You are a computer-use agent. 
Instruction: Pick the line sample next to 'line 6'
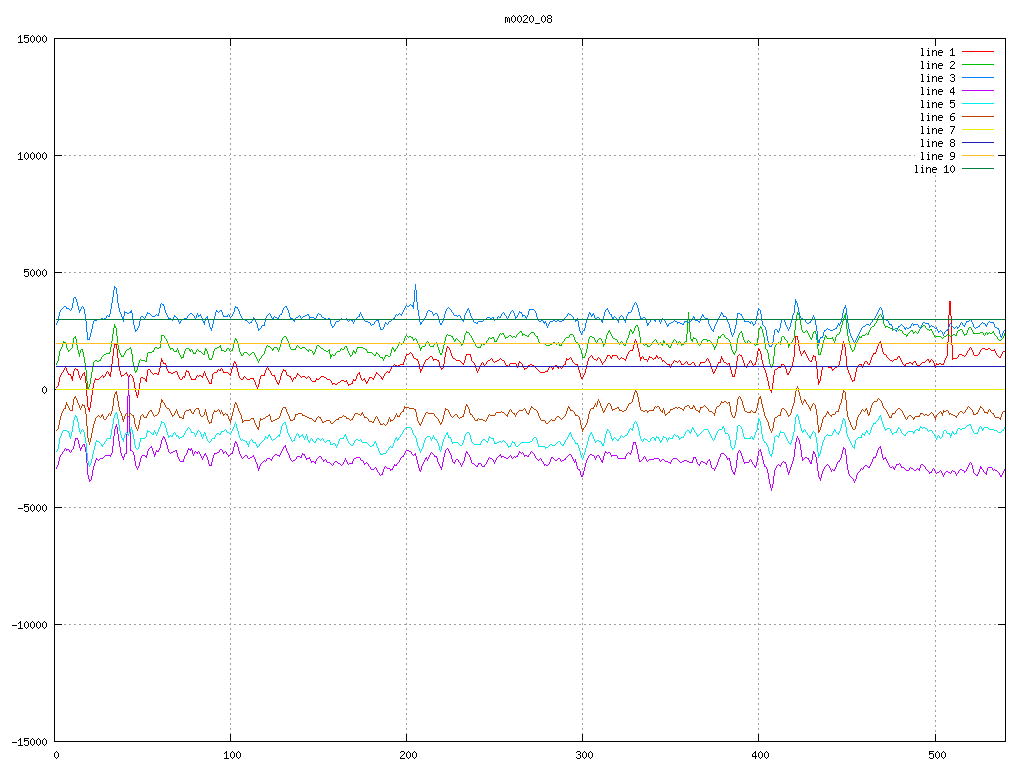pyautogui.click(x=978, y=117)
